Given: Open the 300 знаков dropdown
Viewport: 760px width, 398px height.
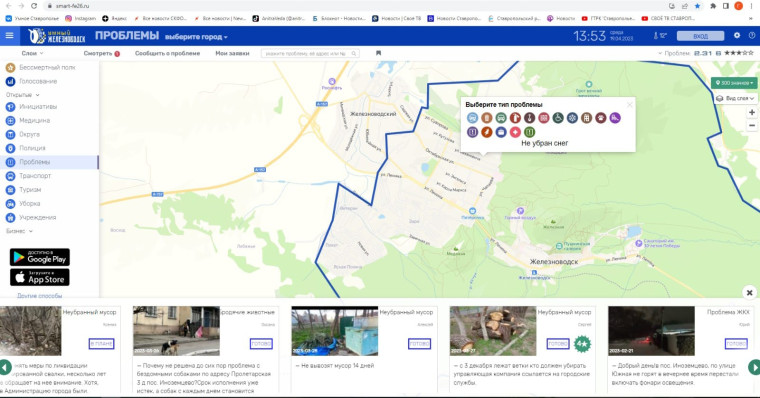Looking at the screenshot, I should [x=734, y=83].
